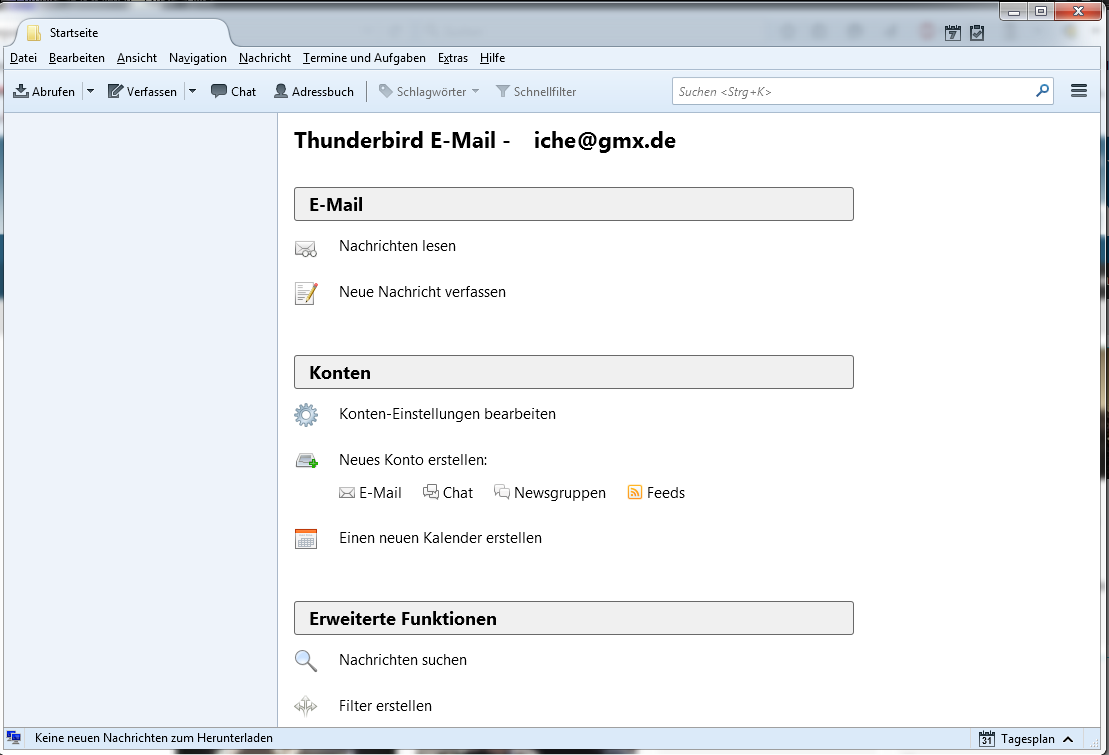Viewport: 1109px width, 755px height.
Task: Open the Schlagwörter dropdown
Action: click(429, 91)
